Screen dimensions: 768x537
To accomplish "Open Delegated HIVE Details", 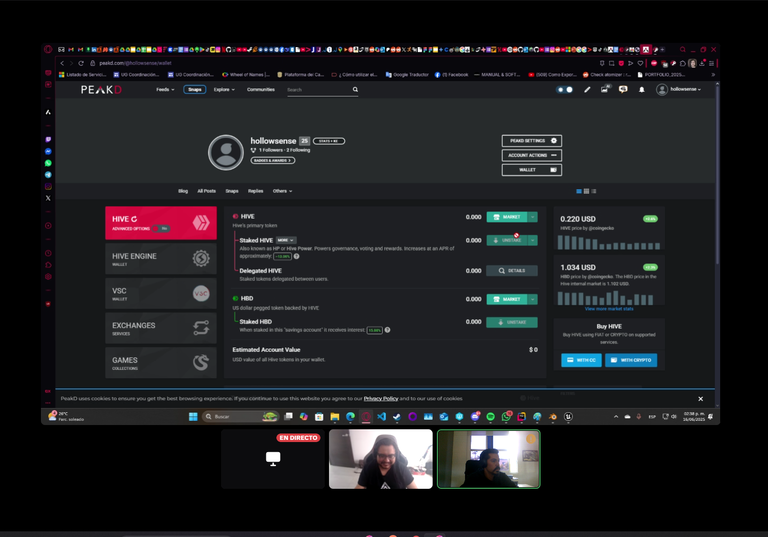I will (512, 270).
